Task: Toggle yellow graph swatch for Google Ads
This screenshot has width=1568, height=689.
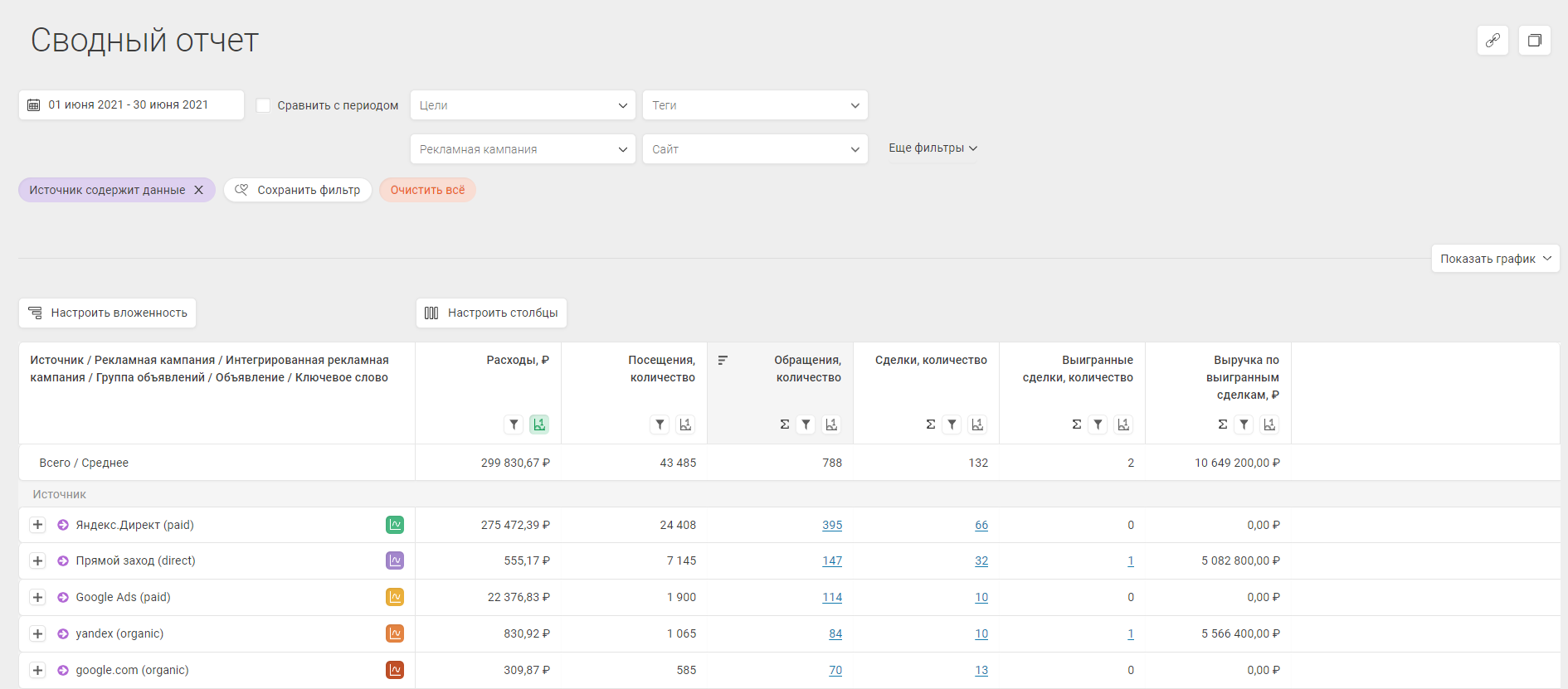Action: (395, 597)
